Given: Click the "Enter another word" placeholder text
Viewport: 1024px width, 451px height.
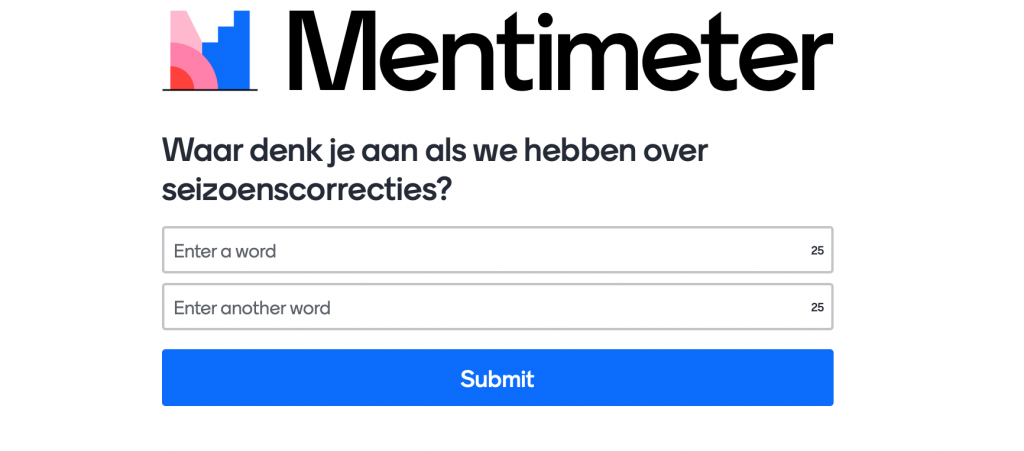Looking at the screenshot, I should (x=252, y=308).
